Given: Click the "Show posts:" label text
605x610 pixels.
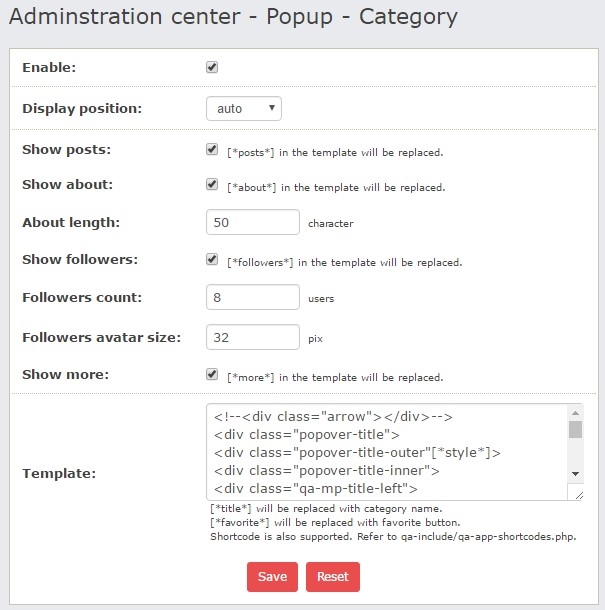Looking at the screenshot, I should click(66, 150).
